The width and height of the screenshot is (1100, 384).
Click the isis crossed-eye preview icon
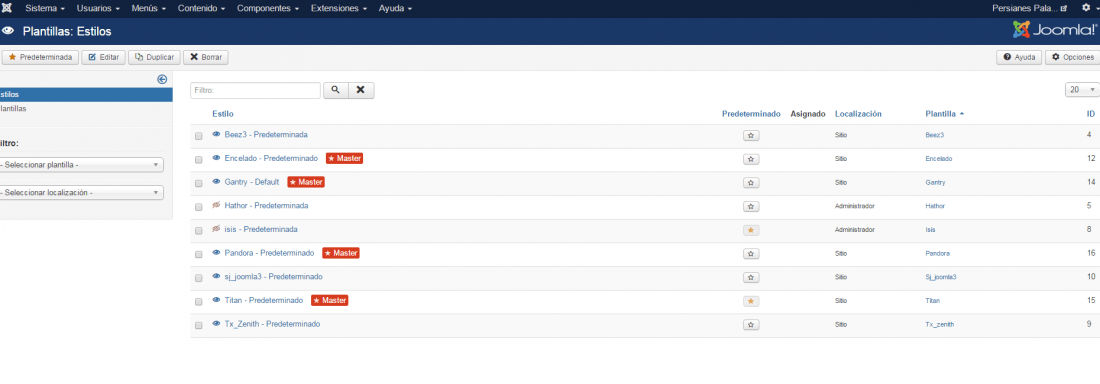tap(216, 230)
